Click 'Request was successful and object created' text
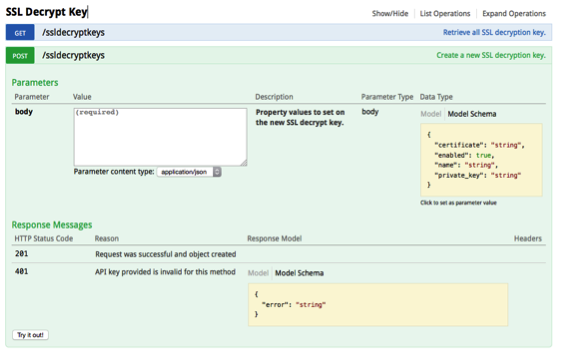 pos(166,254)
